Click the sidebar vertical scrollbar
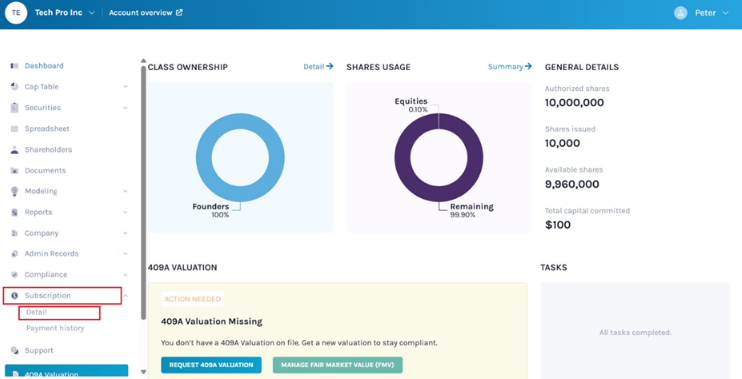Image resolution: width=742 pixels, height=379 pixels. pyautogui.click(x=143, y=193)
